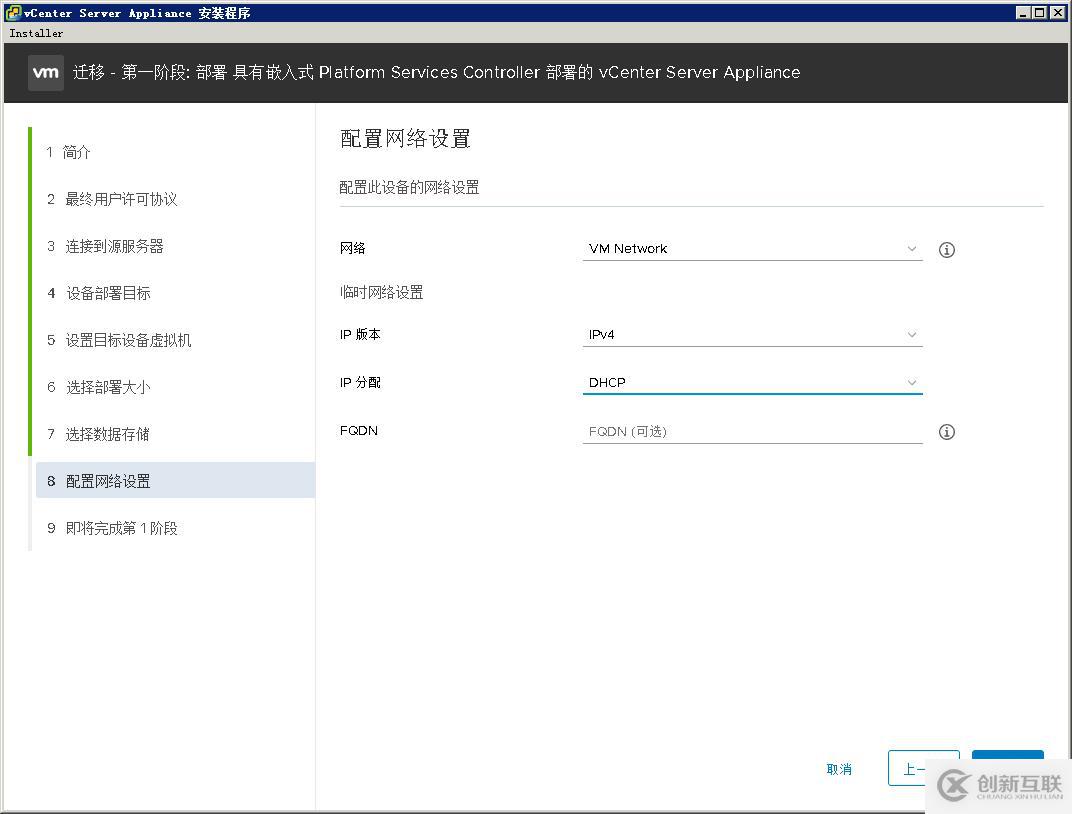1072x814 pixels.
Task: Go to step 2 最终用户许可协议
Action: tap(112, 199)
